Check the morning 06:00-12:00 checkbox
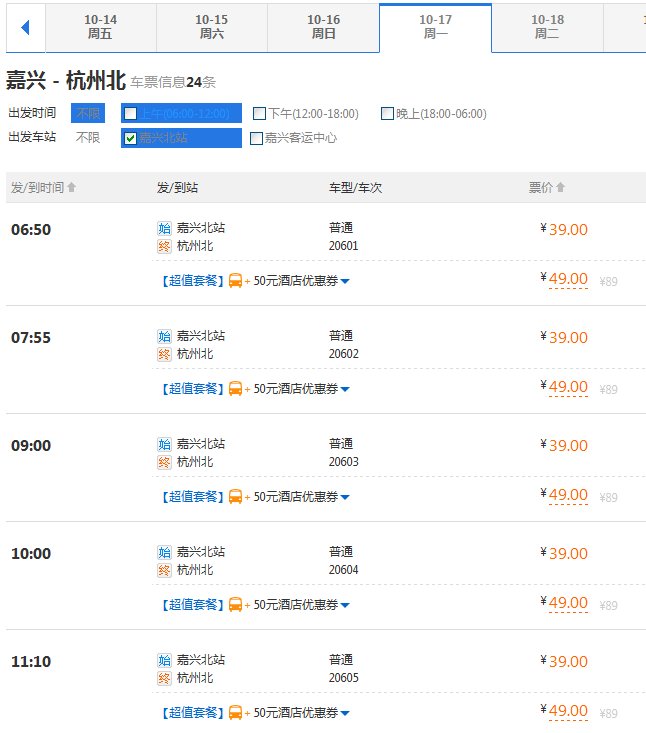 pos(130,114)
